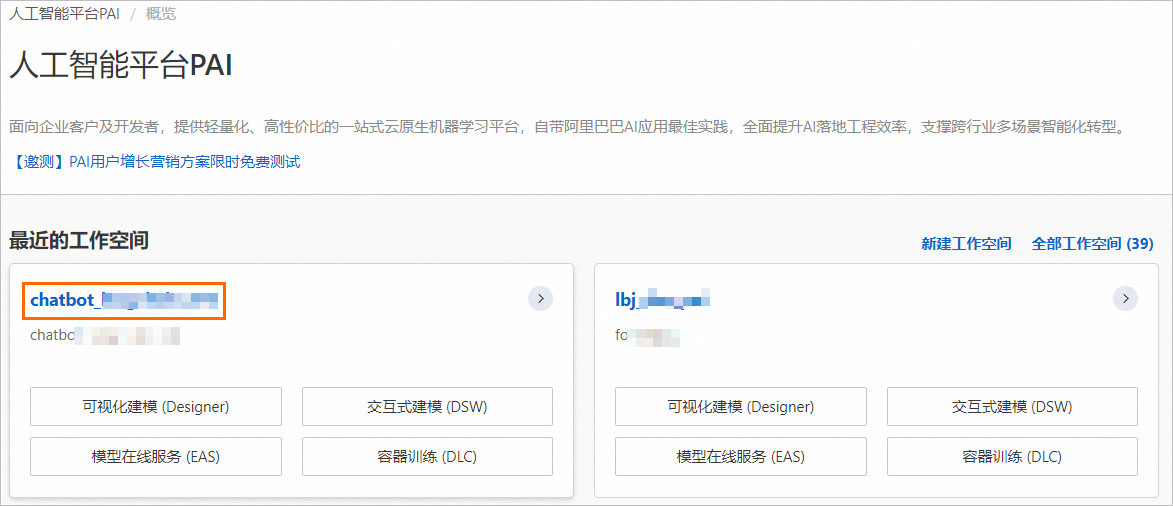1173x506 pixels.
Task: Click the lbj workspace description text
Action: [647, 335]
